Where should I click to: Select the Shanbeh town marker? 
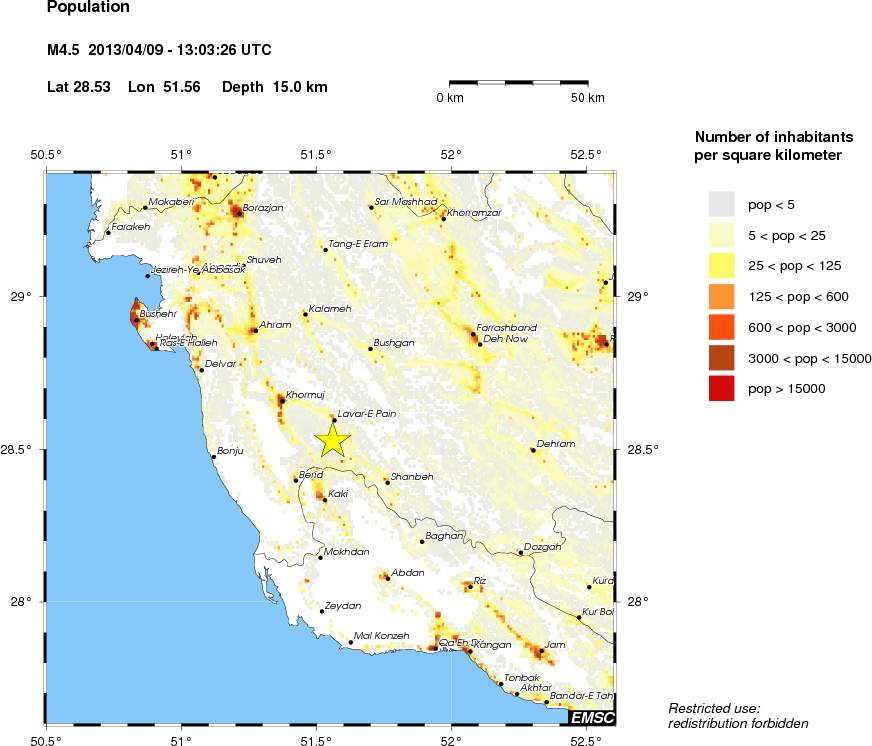click(387, 482)
